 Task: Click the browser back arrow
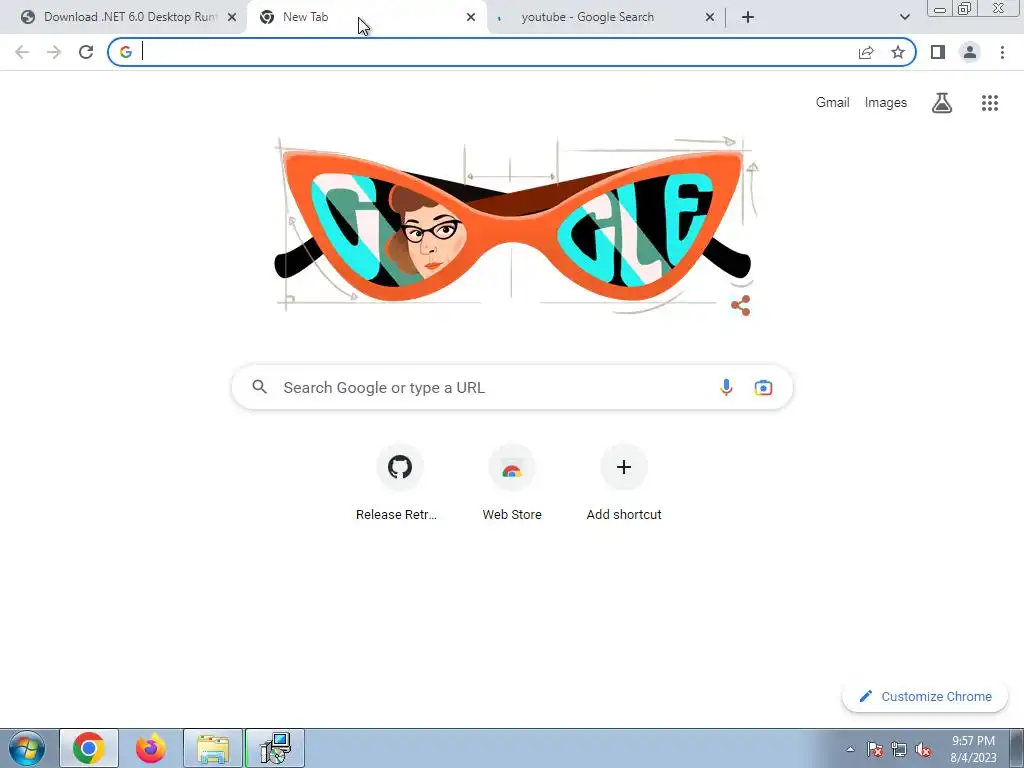coord(22,52)
